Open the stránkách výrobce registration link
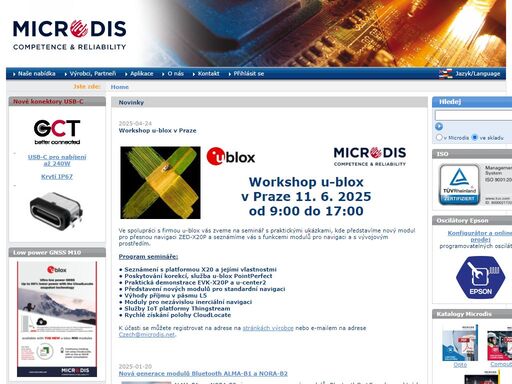Screen dimensions: 512x384 click(268, 328)
